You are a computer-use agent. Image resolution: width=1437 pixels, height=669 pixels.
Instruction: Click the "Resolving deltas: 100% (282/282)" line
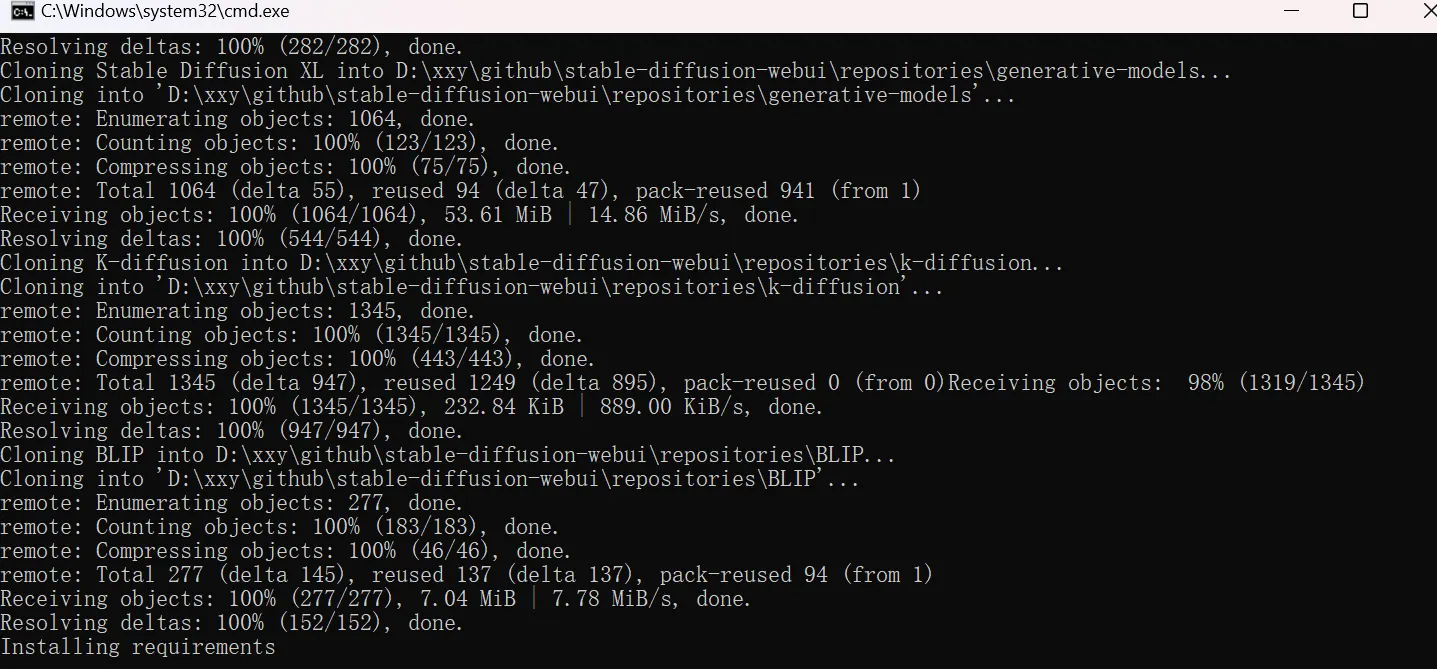(x=231, y=47)
